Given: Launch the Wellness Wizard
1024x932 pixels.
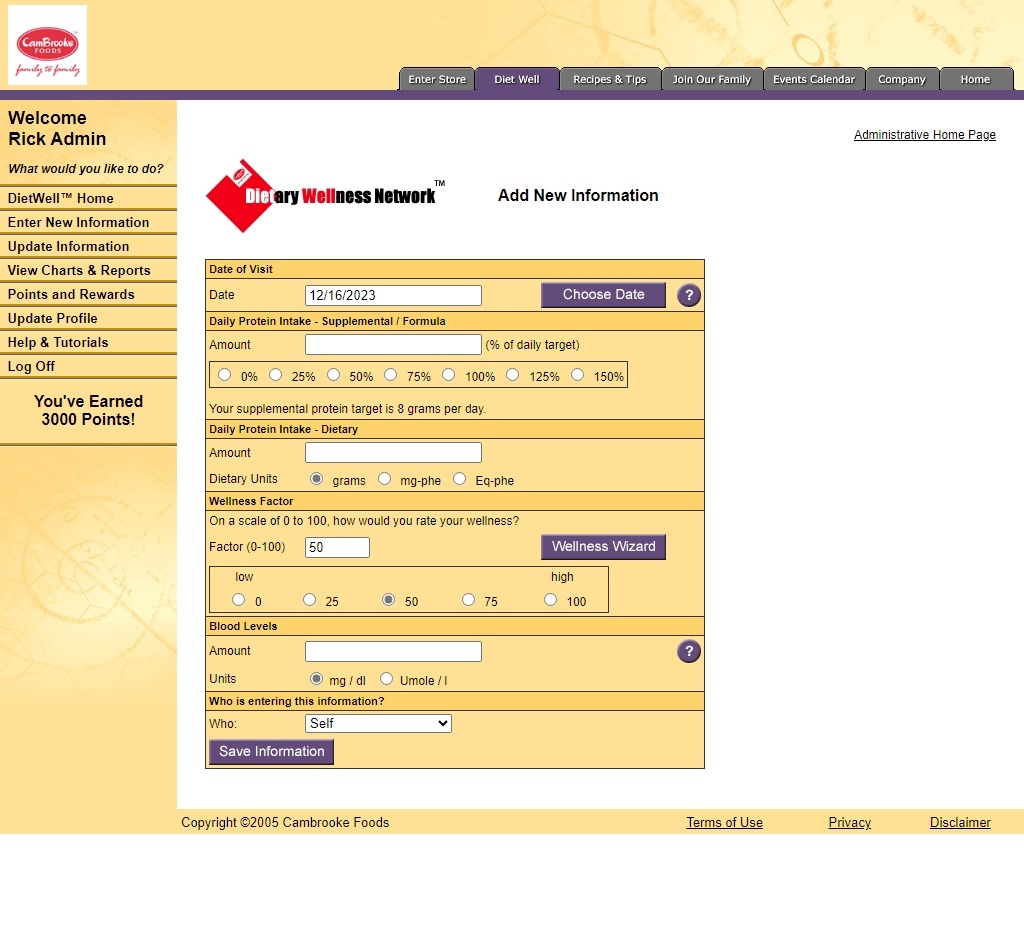Looking at the screenshot, I should (603, 547).
